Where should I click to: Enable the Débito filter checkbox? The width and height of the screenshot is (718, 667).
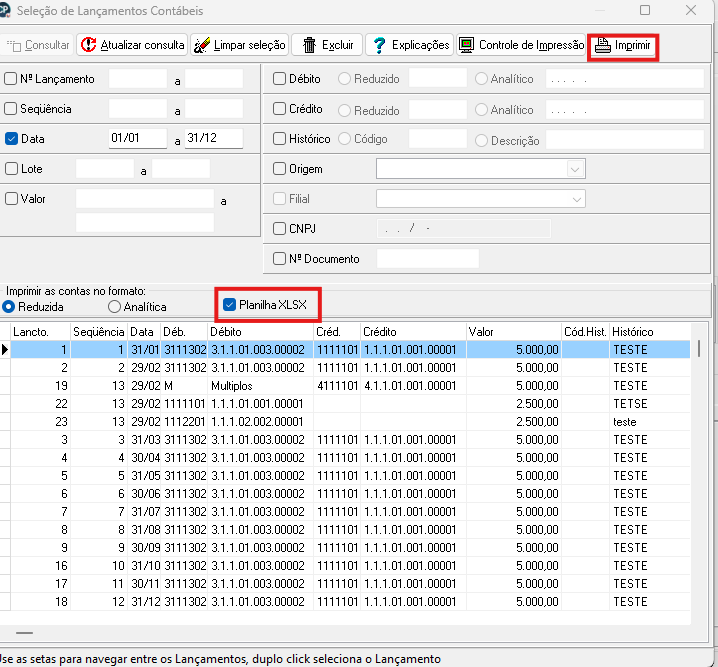click(279, 79)
